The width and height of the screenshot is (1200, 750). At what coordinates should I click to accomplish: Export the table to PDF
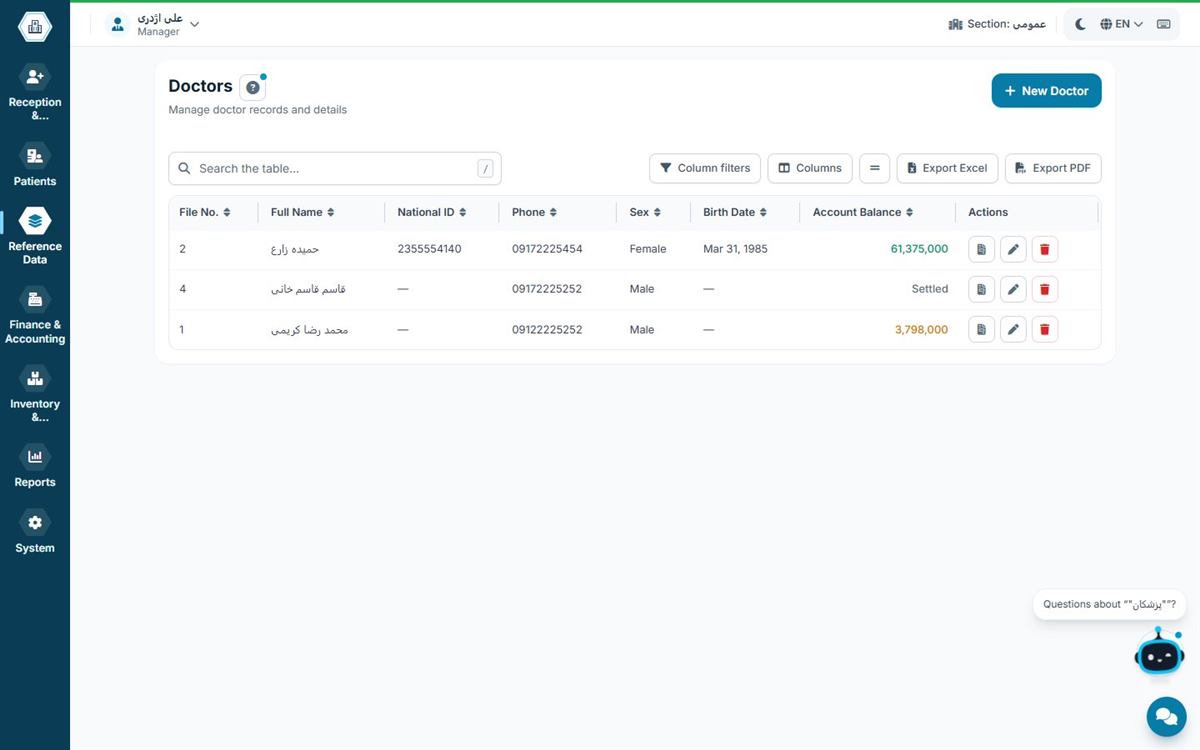click(x=1053, y=168)
